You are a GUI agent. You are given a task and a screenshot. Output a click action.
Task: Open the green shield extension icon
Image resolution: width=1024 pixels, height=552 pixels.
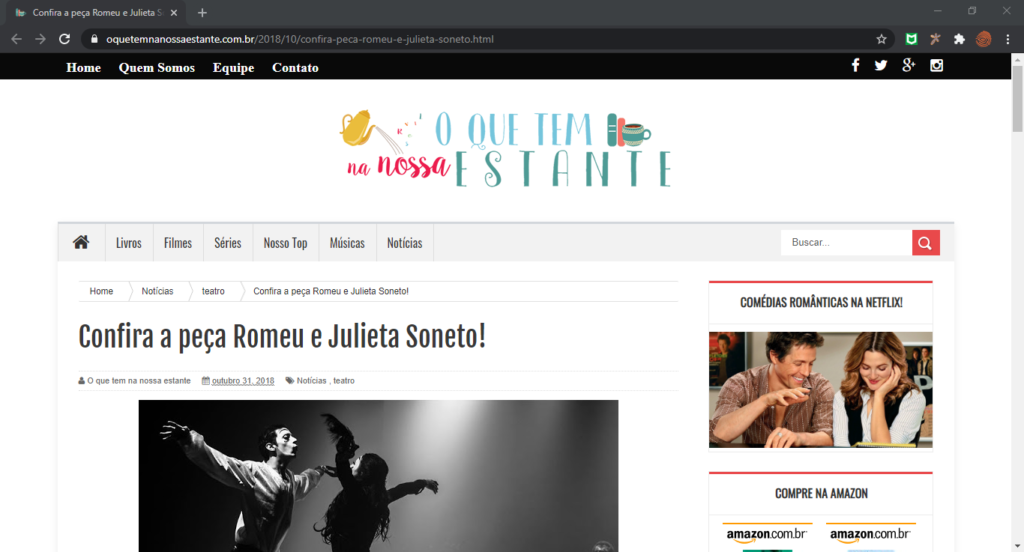(911, 39)
